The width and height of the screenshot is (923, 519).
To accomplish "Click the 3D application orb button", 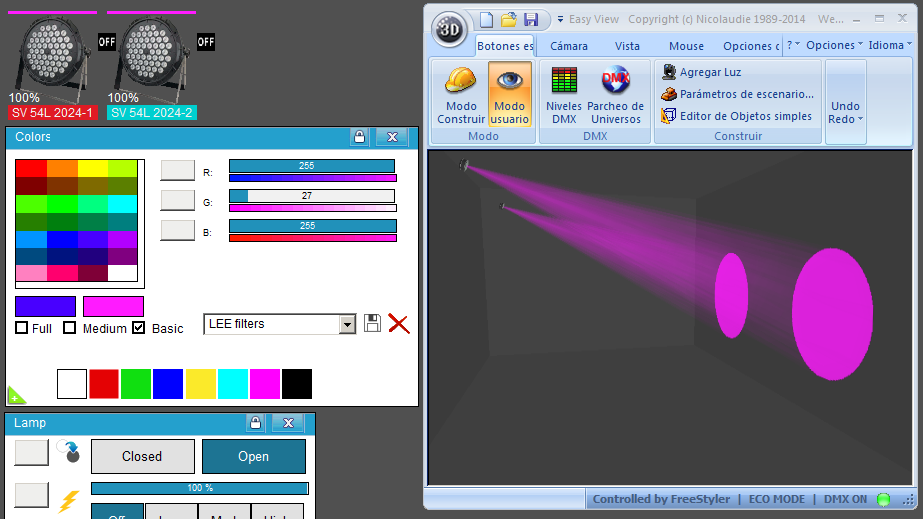I will (449, 29).
